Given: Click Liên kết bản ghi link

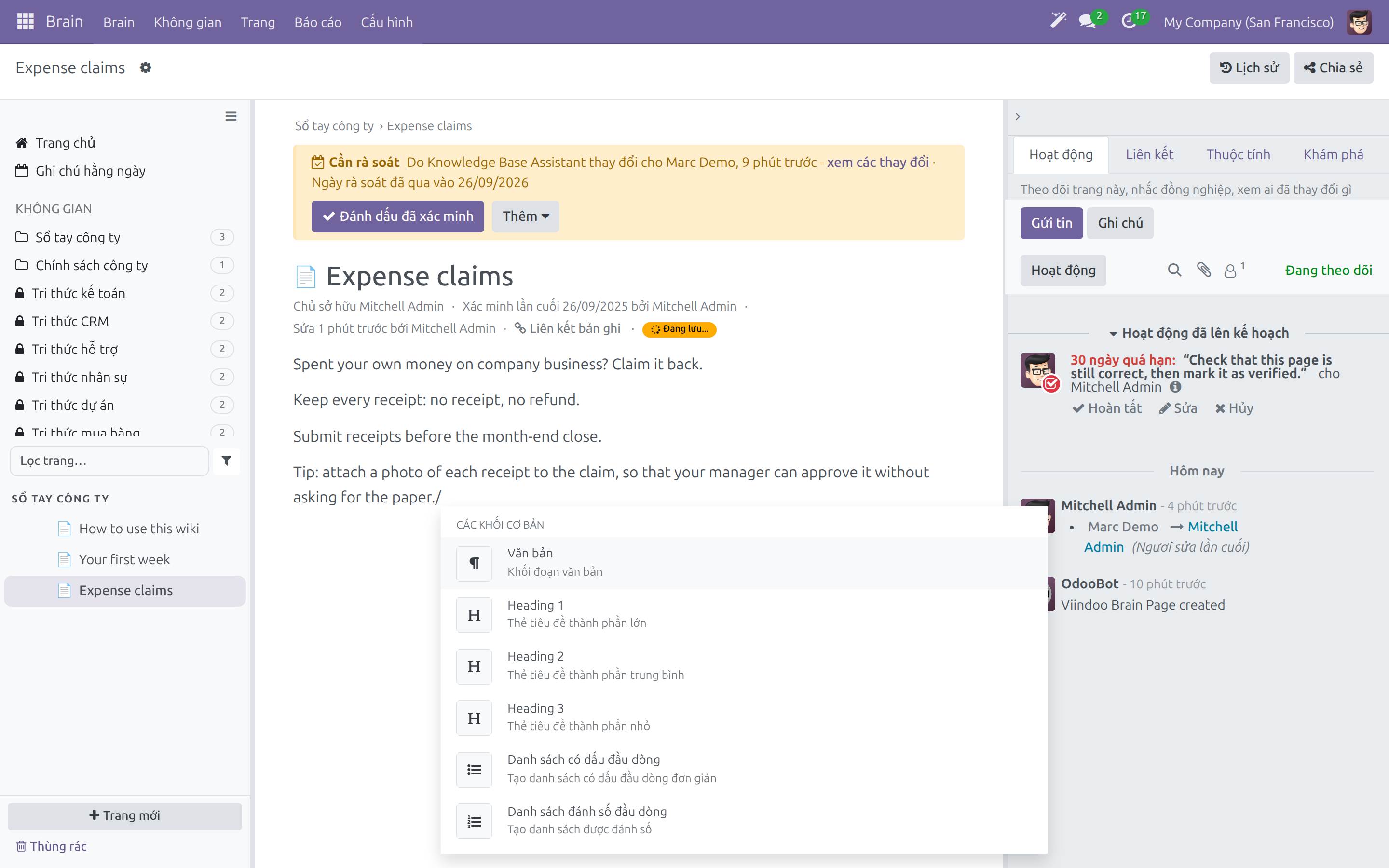Looking at the screenshot, I should (x=568, y=328).
